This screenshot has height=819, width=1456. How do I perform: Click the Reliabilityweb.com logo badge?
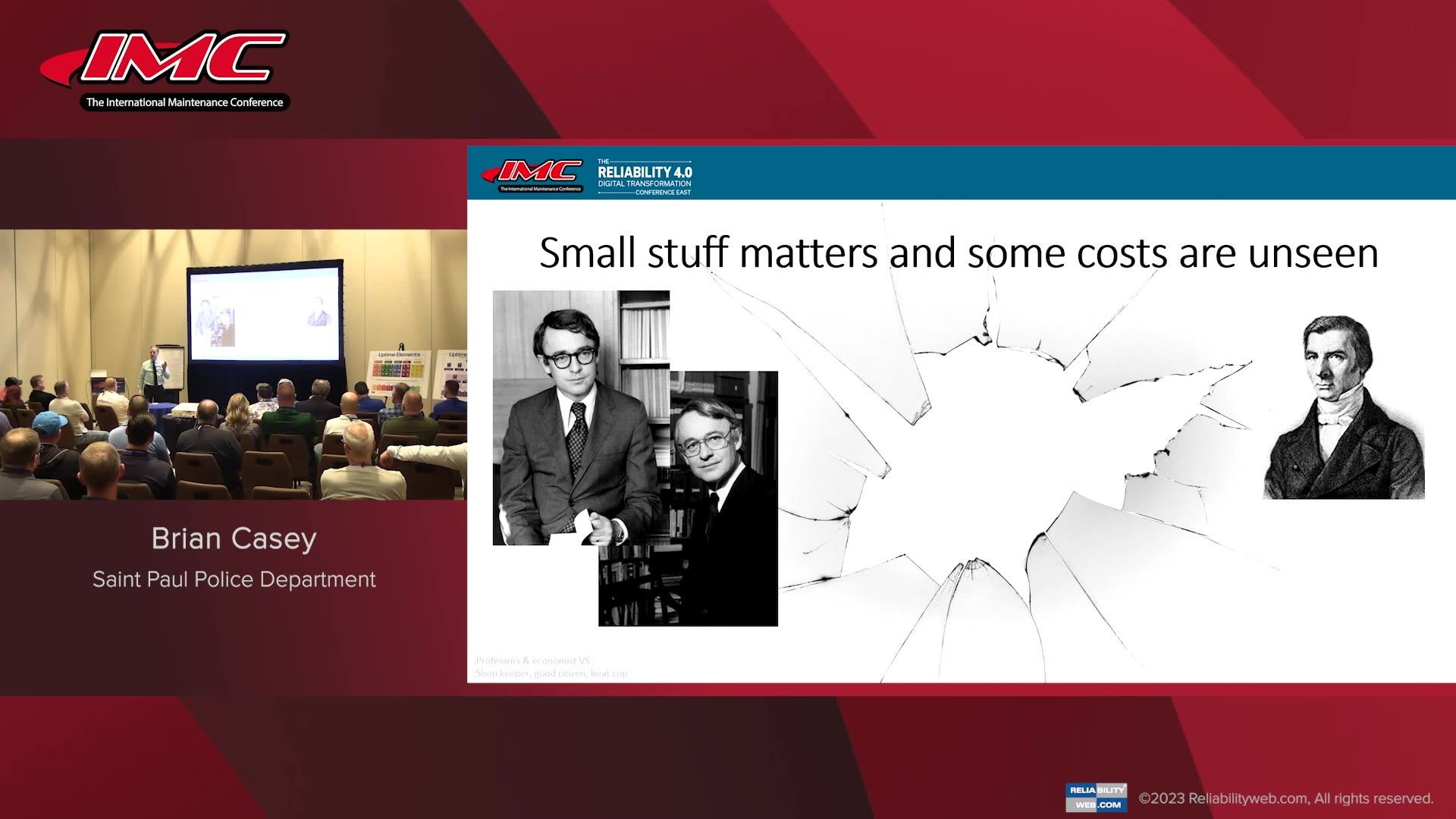point(1096,797)
